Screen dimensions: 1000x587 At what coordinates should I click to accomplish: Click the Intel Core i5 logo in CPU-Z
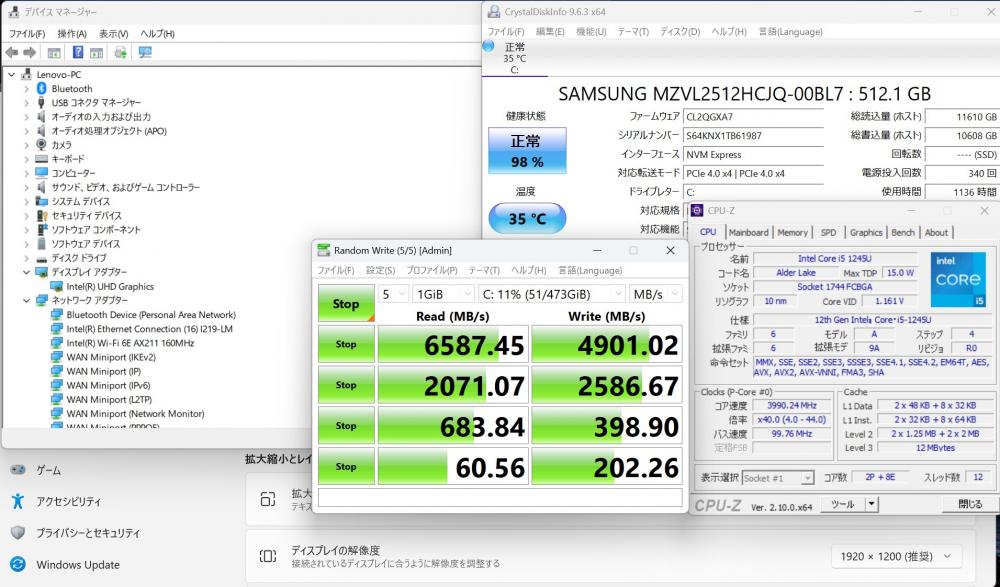coord(957,279)
